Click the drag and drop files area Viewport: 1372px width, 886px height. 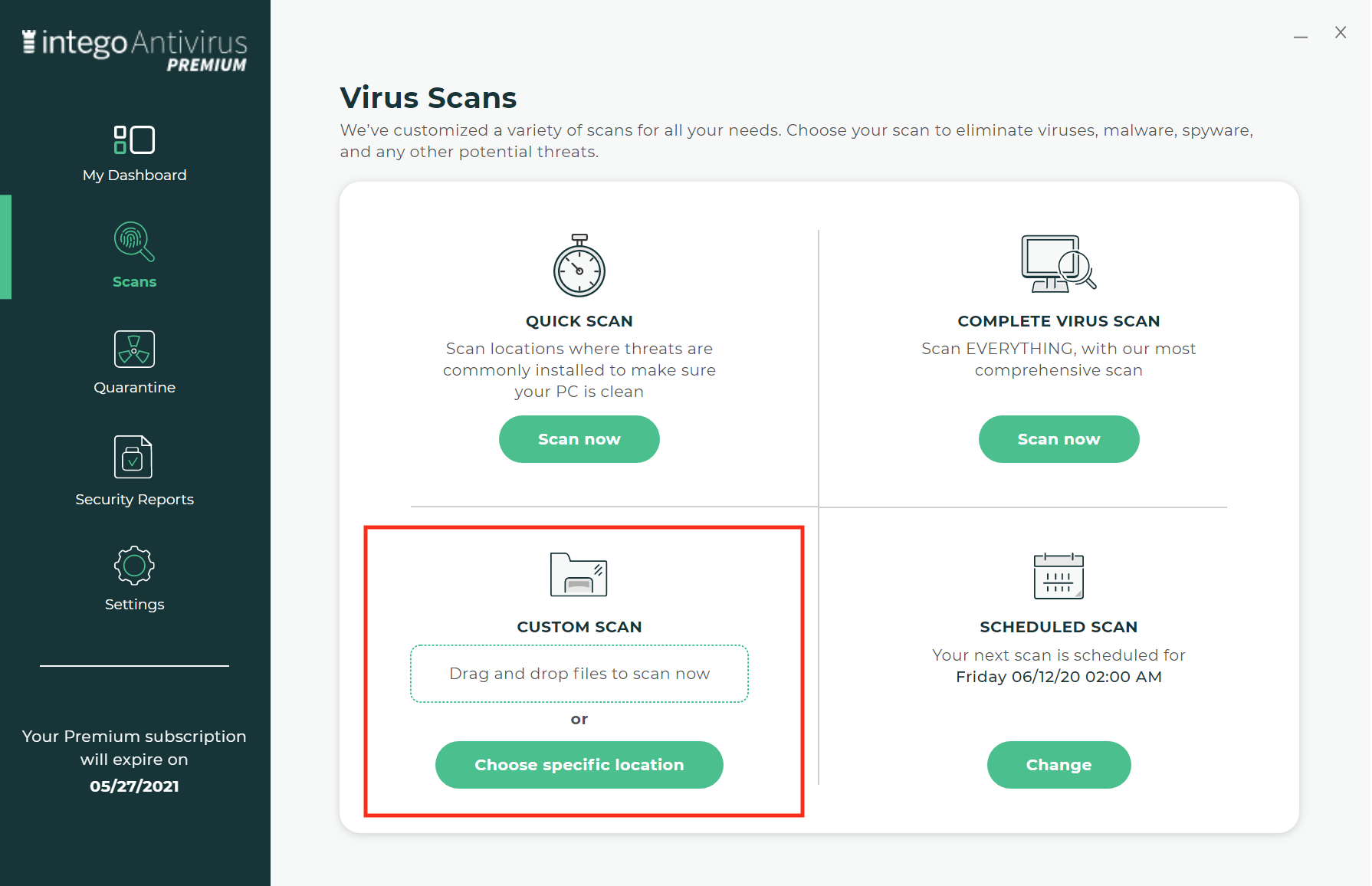click(579, 674)
